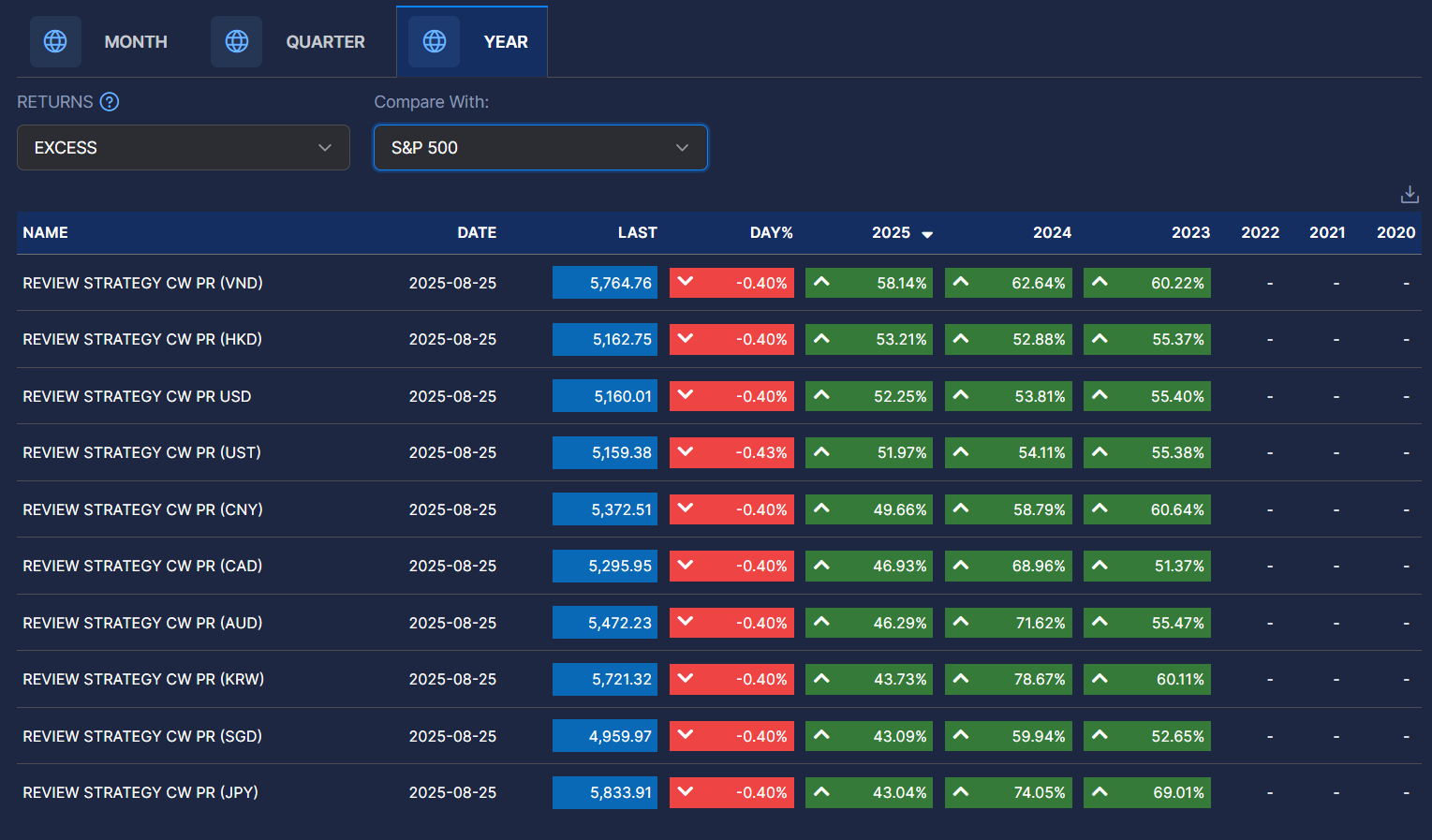The image size is (1432, 840).
Task: Click the last value 5,833.91
Action: pos(605,792)
